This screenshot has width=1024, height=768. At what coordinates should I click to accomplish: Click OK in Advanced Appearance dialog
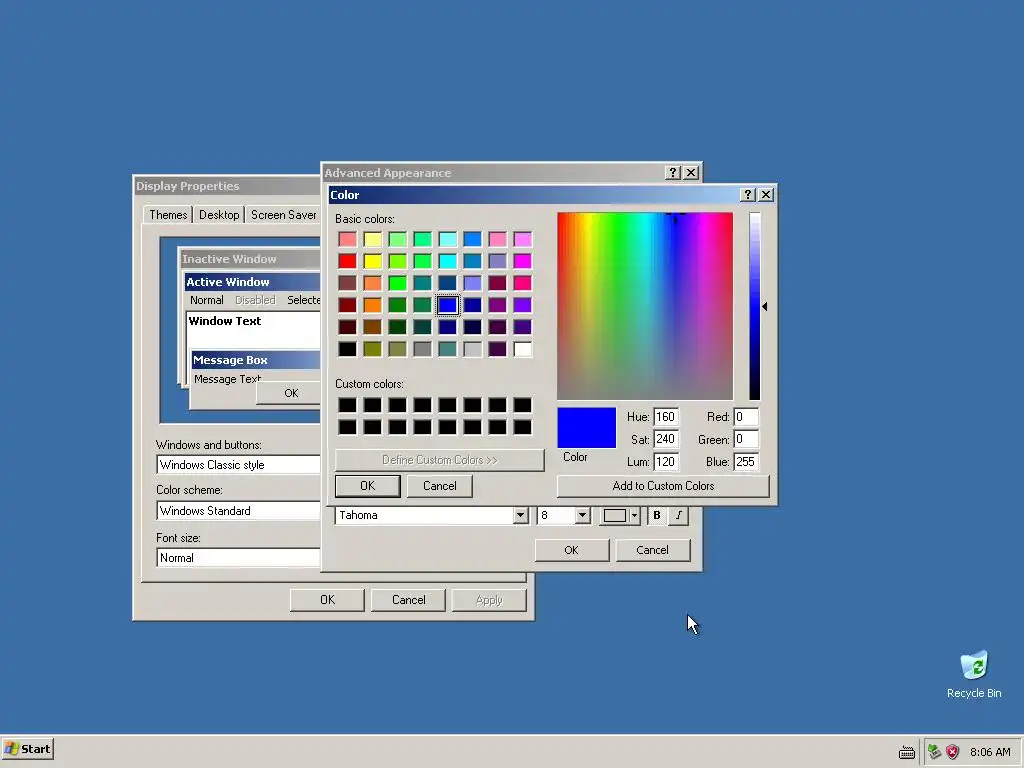571,550
